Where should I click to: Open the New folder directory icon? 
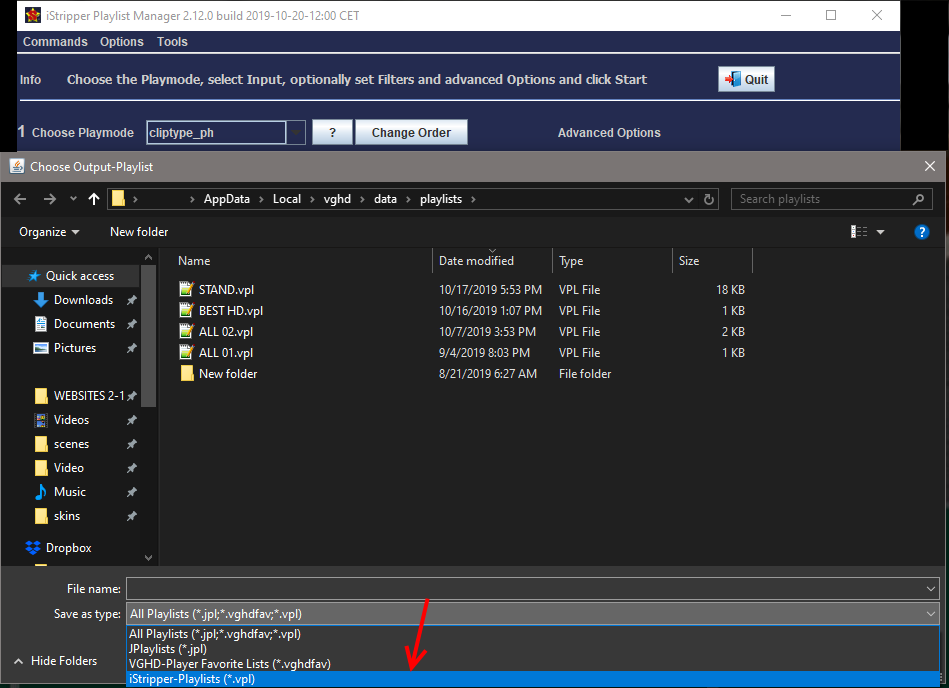(186, 374)
